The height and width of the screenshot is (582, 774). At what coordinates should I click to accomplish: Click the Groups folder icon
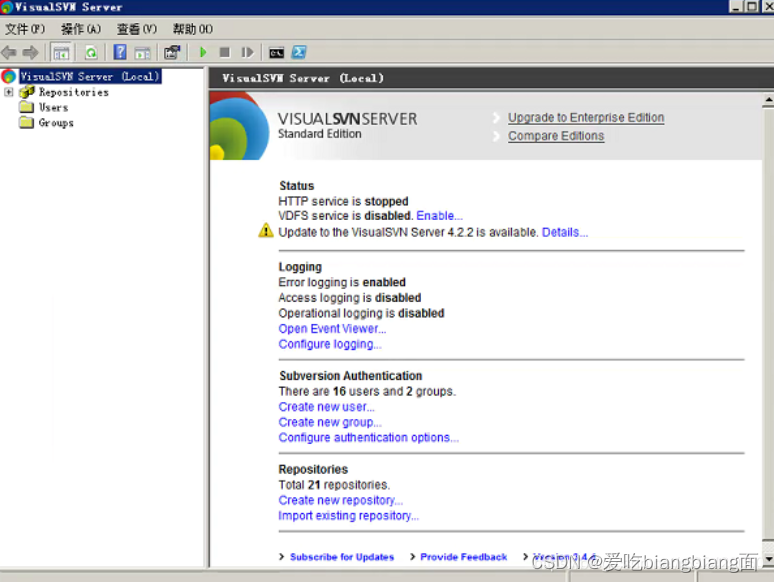[x=27, y=122]
